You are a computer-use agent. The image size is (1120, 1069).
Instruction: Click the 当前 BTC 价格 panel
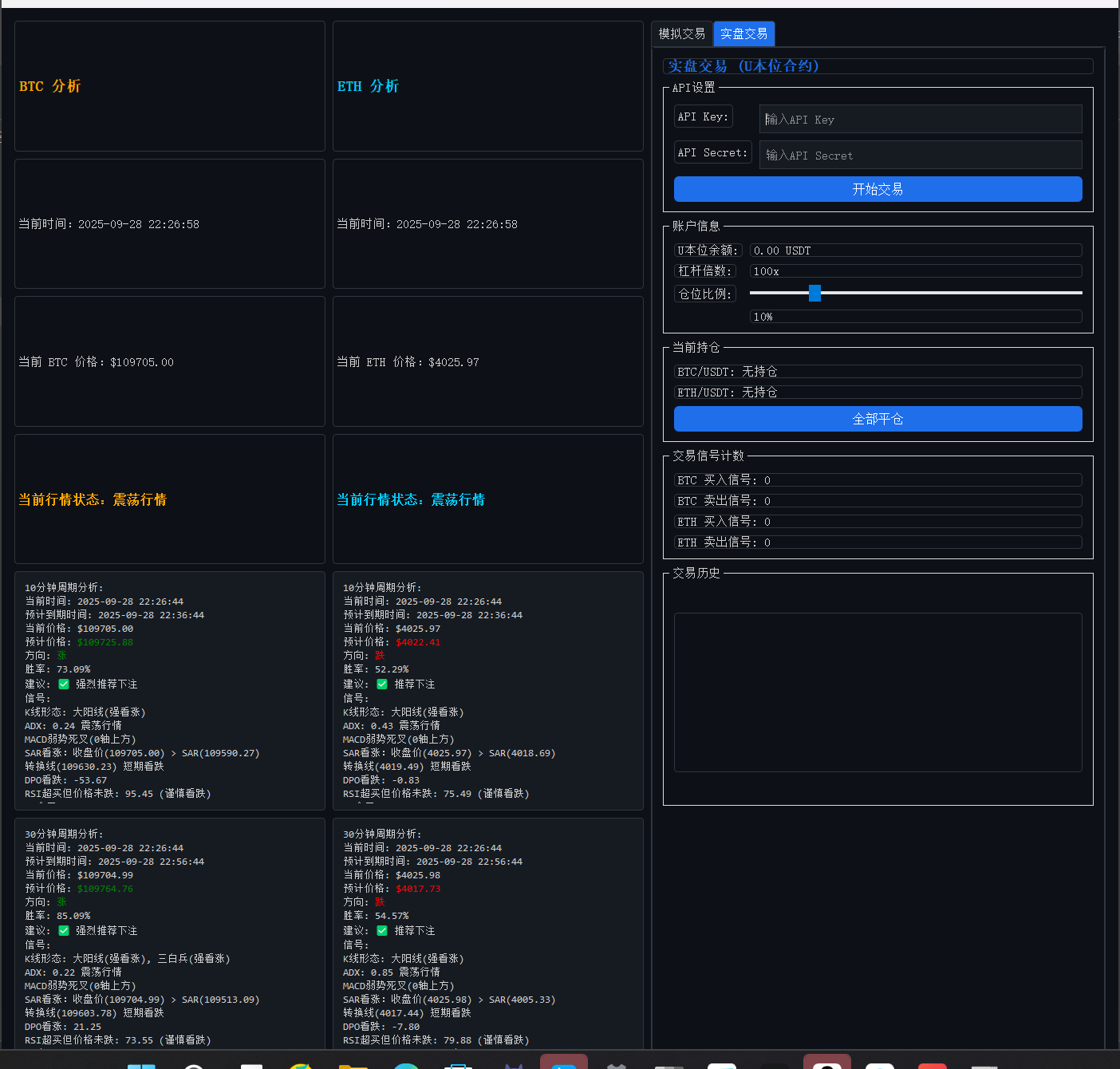[x=169, y=361]
